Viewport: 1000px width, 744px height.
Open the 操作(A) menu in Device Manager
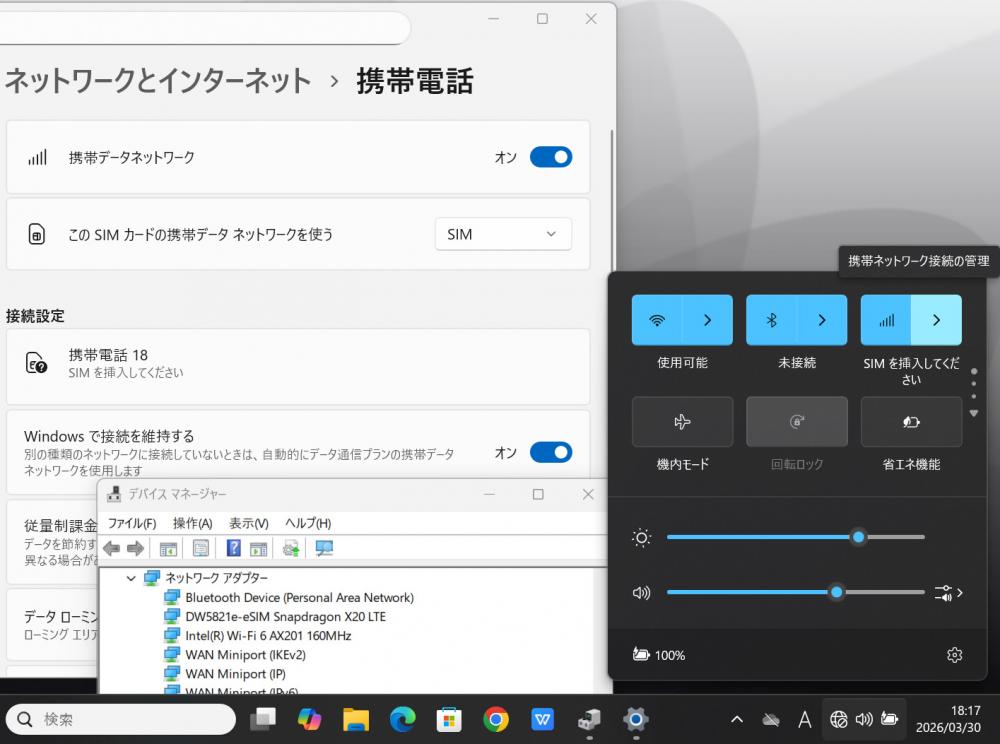(x=192, y=523)
